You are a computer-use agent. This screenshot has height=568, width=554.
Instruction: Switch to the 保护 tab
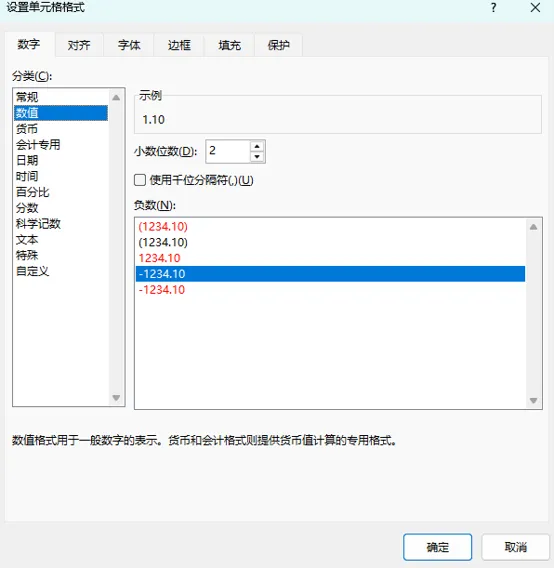pyautogui.click(x=279, y=45)
